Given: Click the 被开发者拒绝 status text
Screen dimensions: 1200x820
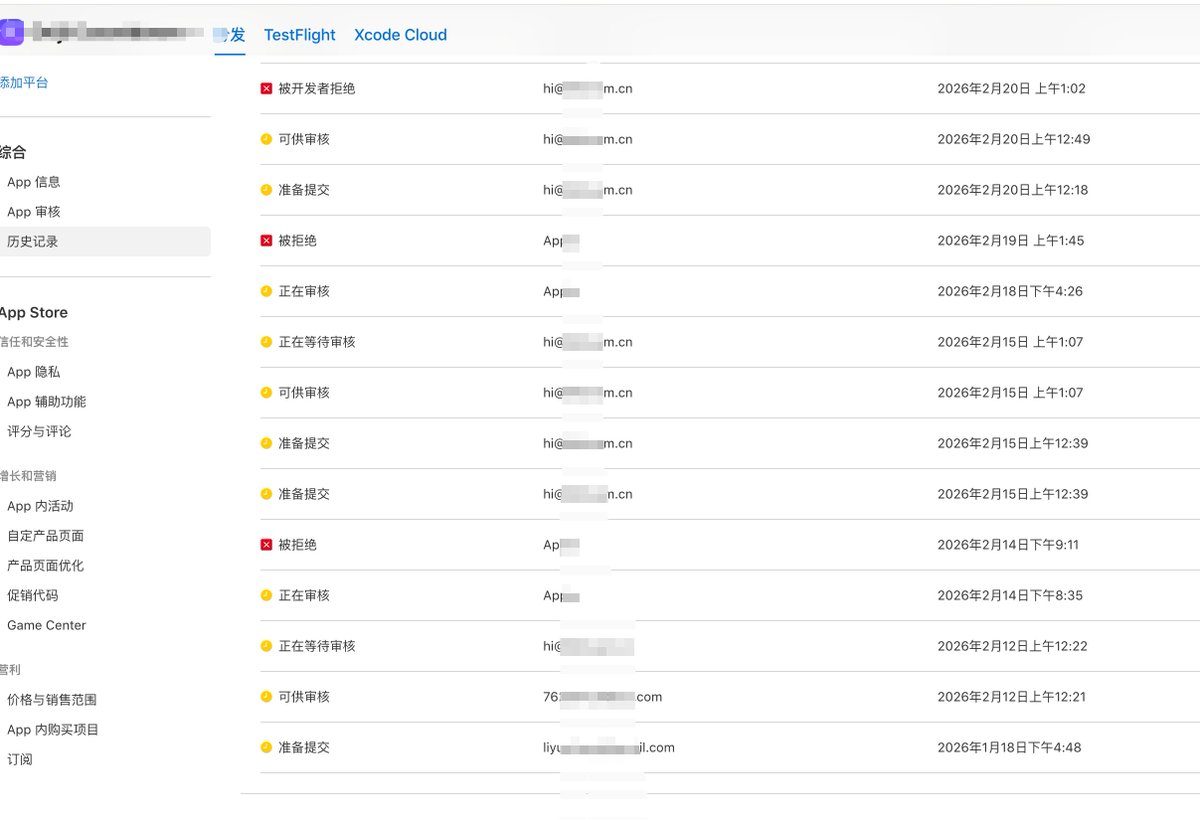Looking at the screenshot, I should click(317, 89).
